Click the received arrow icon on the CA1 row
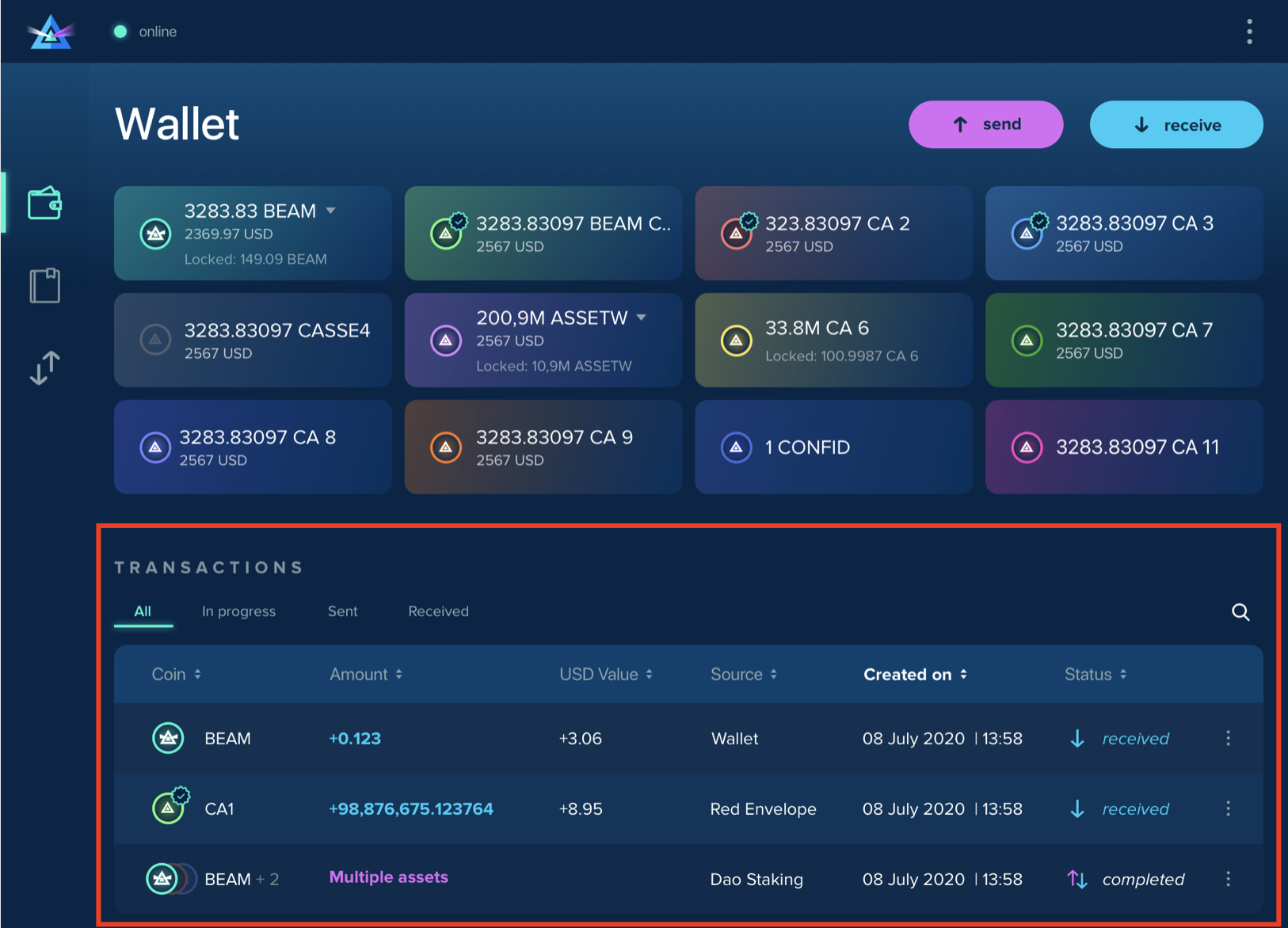Image resolution: width=1288 pixels, height=928 pixels. [x=1077, y=808]
